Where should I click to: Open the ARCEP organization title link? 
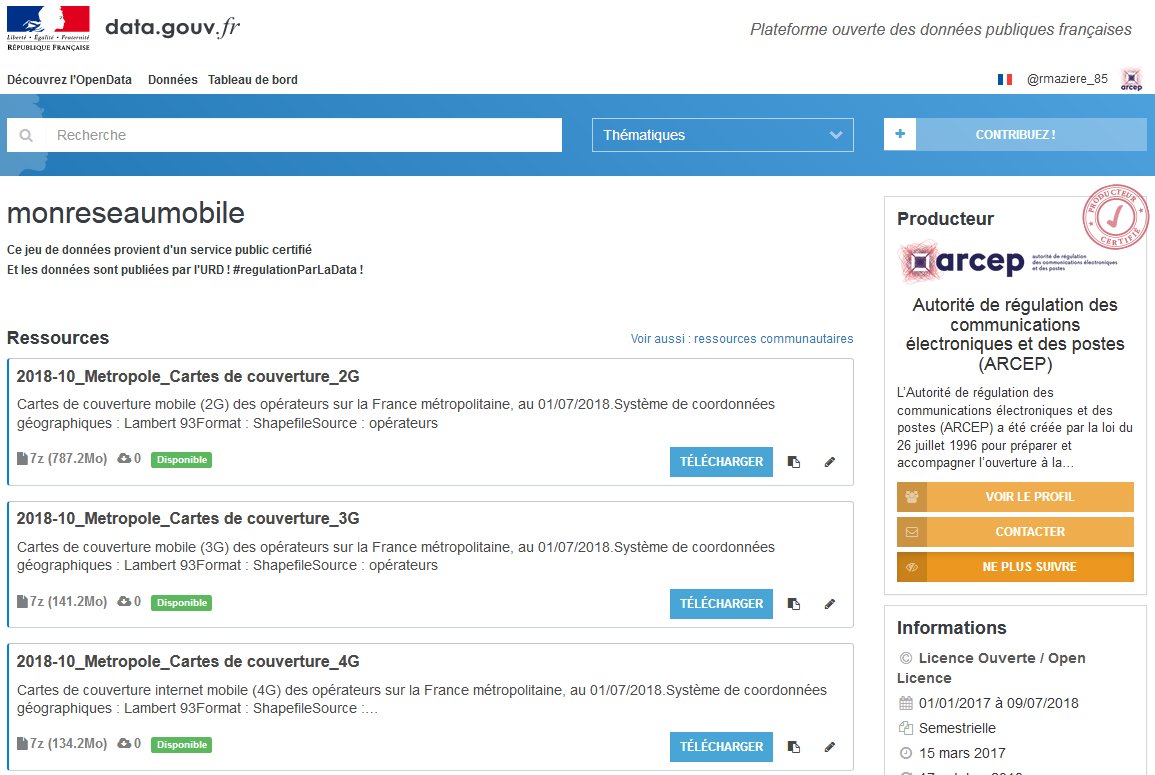pyautogui.click(x=1015, y=334)
